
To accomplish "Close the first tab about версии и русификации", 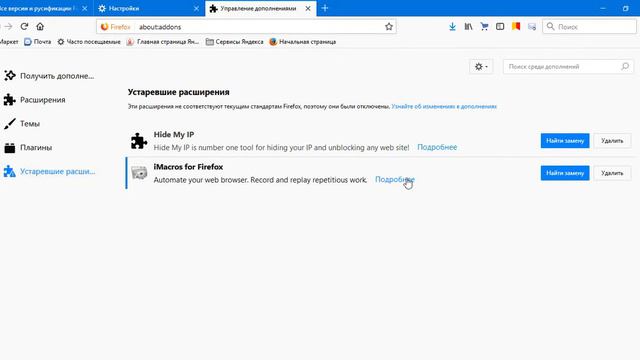I will pos(84,8).
